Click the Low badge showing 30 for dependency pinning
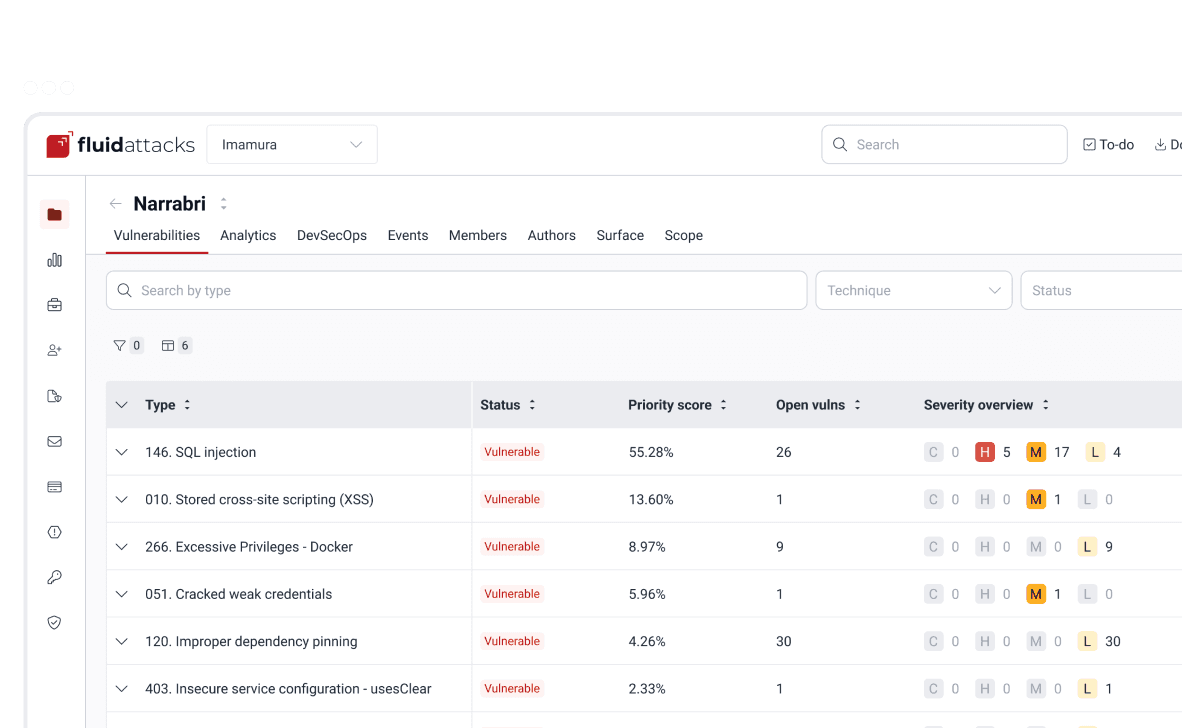The image size is (1182, 728). [x=1086, y=641]
